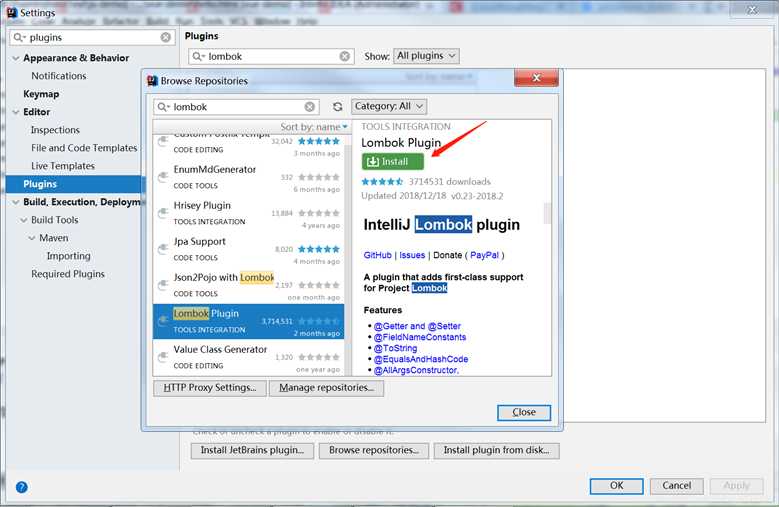779x507 pixels.
Task: Open the Category: All dropdown
Action: coord(389,106)
